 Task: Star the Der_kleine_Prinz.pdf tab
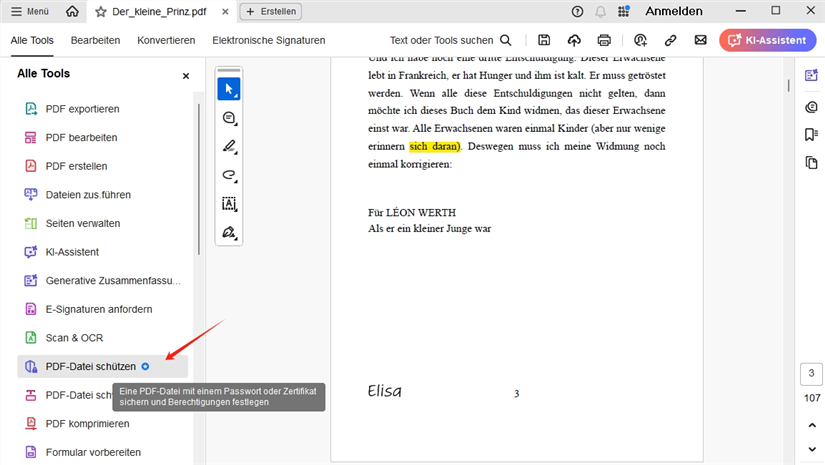coord(100,12)
